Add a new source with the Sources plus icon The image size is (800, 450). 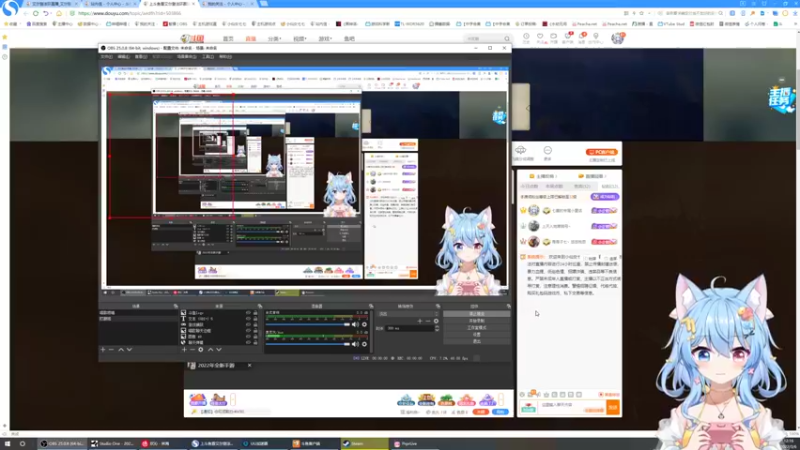pos(184,350)
